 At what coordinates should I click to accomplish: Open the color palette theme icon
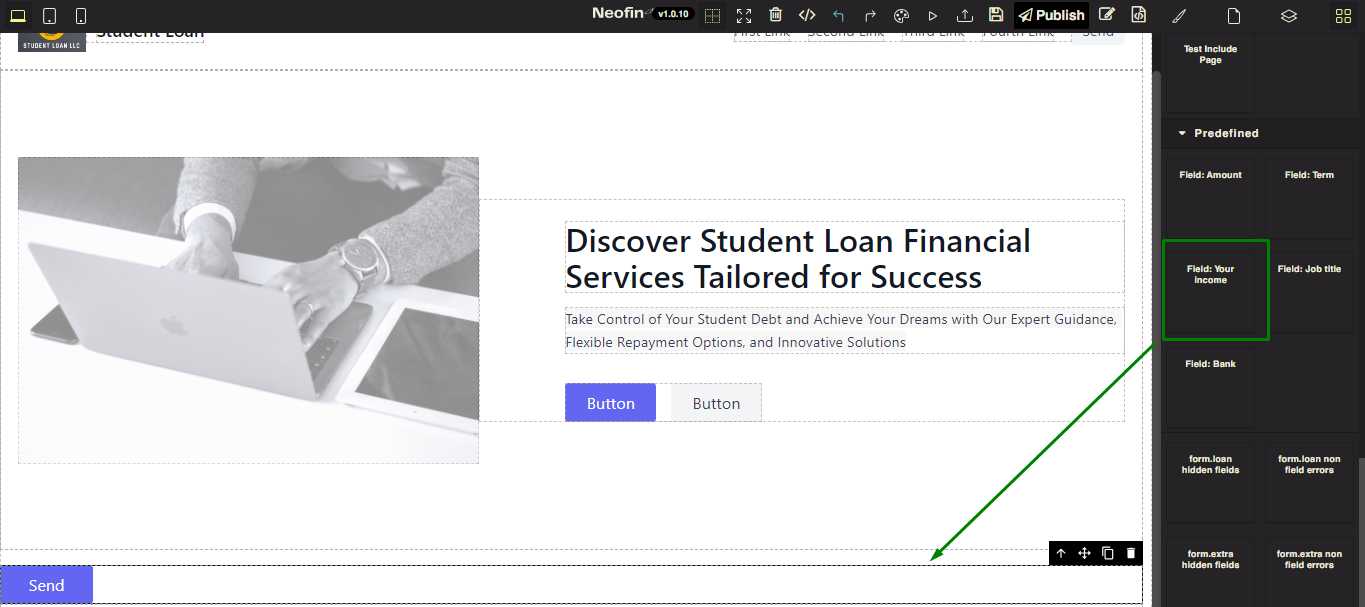901,16
